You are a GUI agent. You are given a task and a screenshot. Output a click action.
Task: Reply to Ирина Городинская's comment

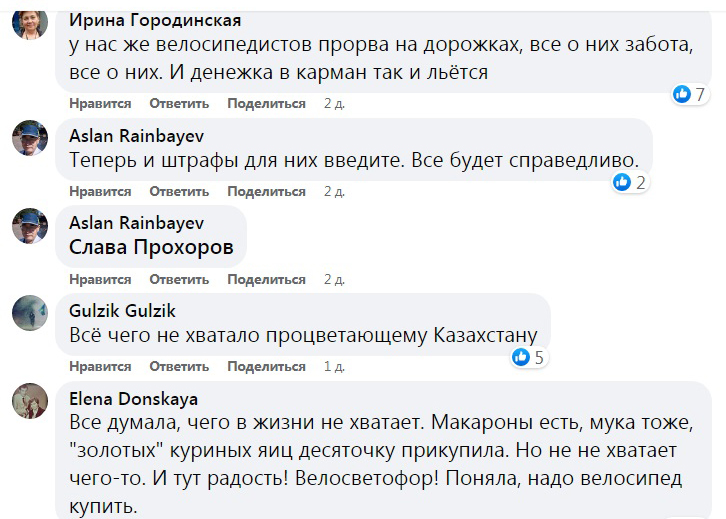pyautogui.click(x=179, y=103)
